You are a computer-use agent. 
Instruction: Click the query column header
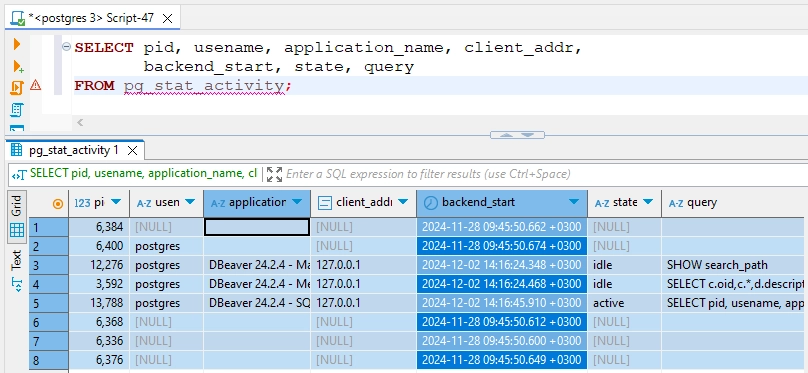pos(734,203)
